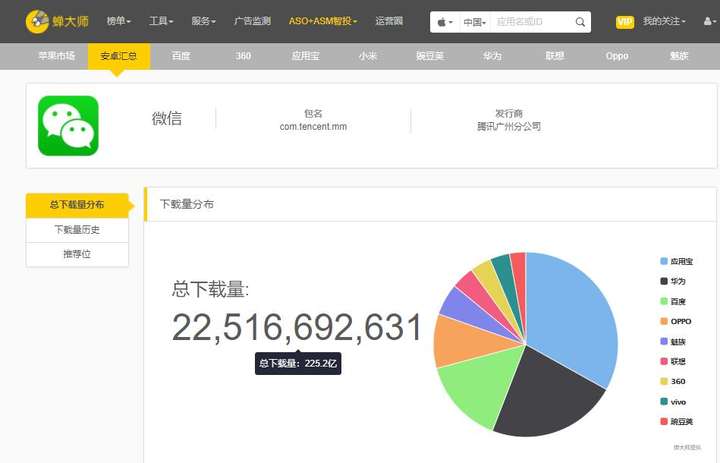Toggle 联想 legend entry
Image resolution: width=720 pixels, height=463 pixels.
point(673,361)
